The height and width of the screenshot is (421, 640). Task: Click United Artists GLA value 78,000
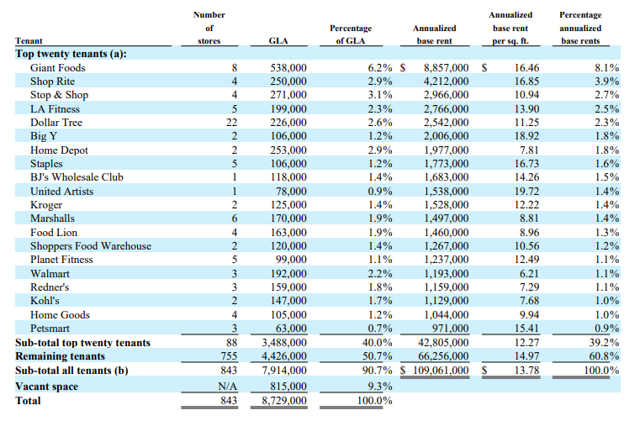[291, 191]
